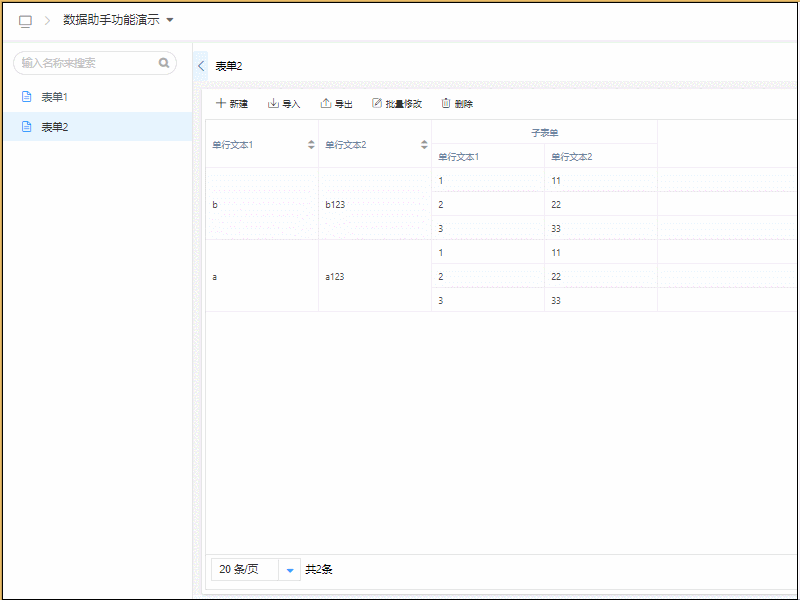Viewport: 800px width, 600px height.
Task: Select 表单2 in the sidebar
Action: coord(54,127)
